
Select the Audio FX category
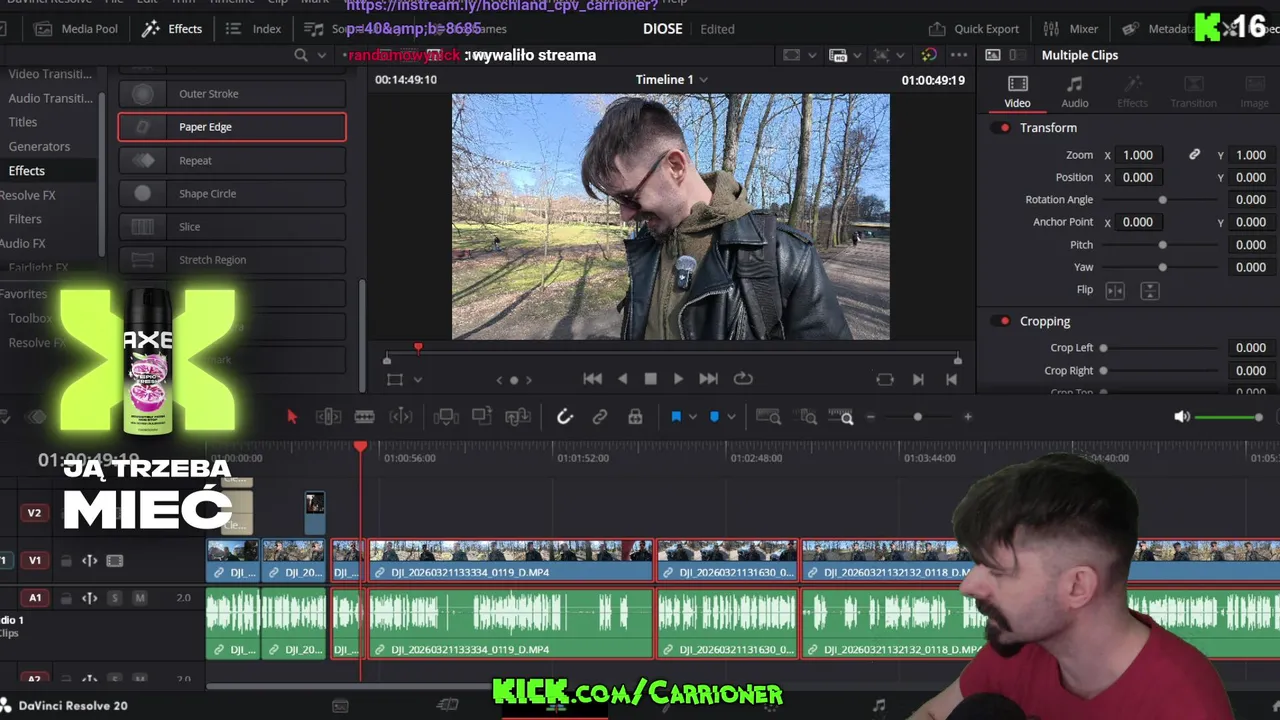pyautogui.click(x=22, y=243)
